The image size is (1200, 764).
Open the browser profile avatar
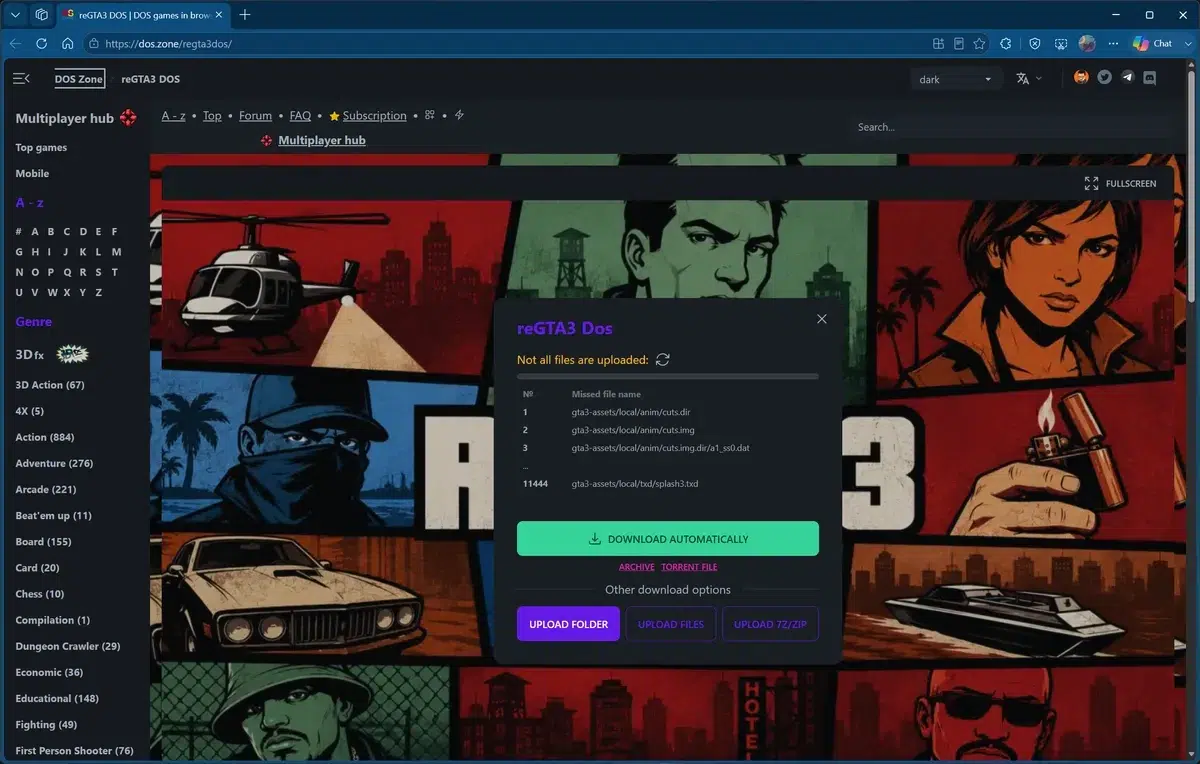(1087, 43)
